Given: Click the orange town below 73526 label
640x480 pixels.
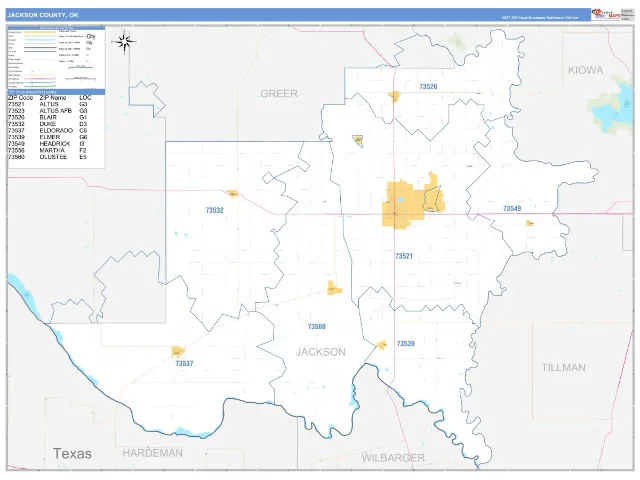Looking at the screenshot, I should 394,97.
